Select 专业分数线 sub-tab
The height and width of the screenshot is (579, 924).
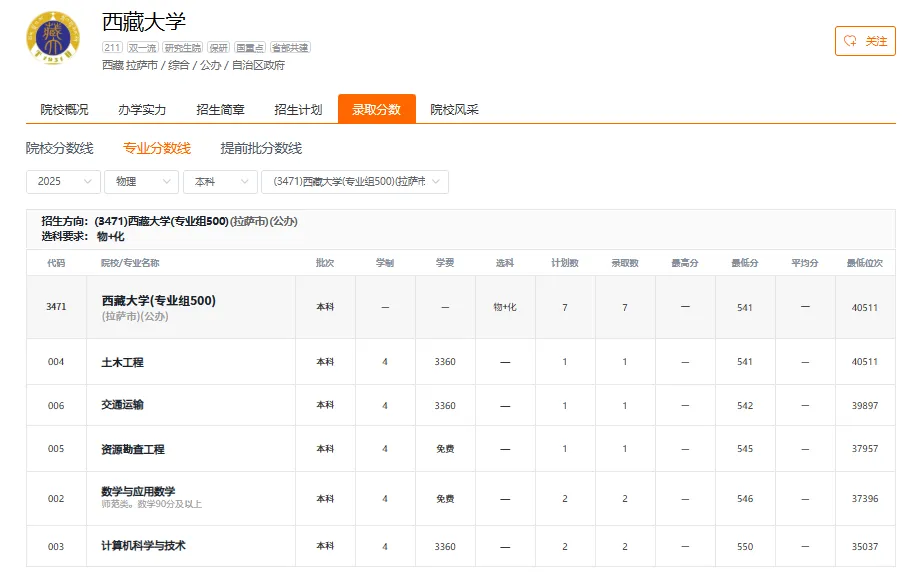157,148
